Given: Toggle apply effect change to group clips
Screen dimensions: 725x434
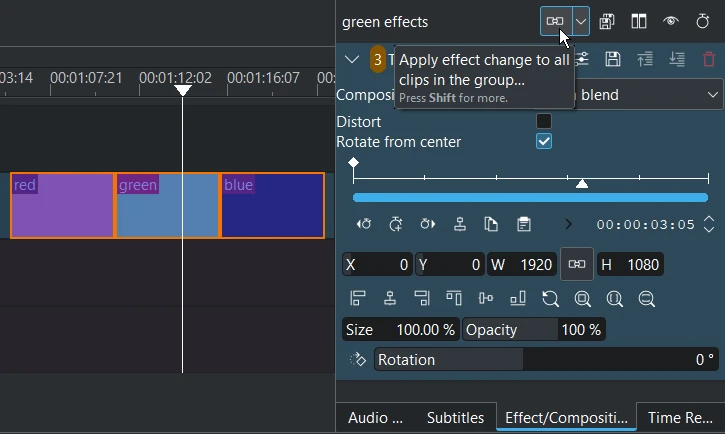Looking at the screenshot, I should pyautogui.click(x=556, y=21).
